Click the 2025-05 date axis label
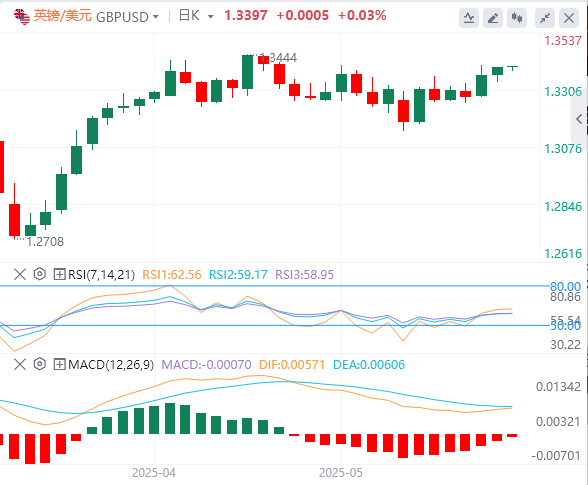 (x=341, y=473)
